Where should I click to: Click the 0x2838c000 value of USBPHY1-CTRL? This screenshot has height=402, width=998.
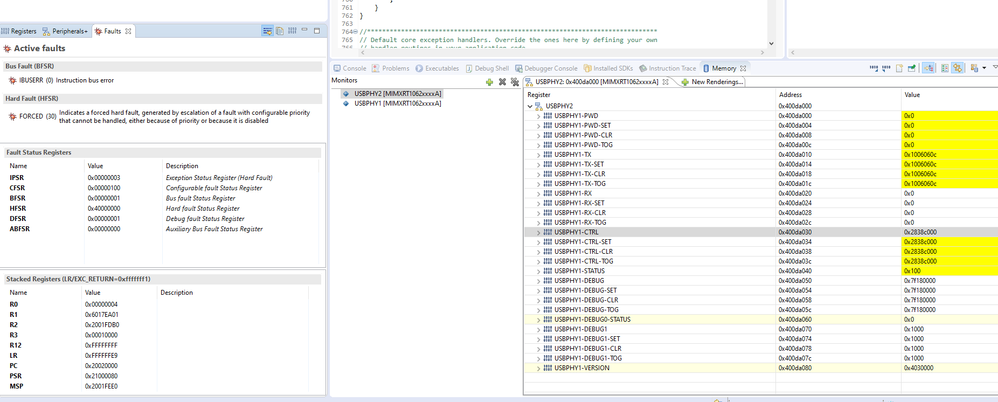920,232
